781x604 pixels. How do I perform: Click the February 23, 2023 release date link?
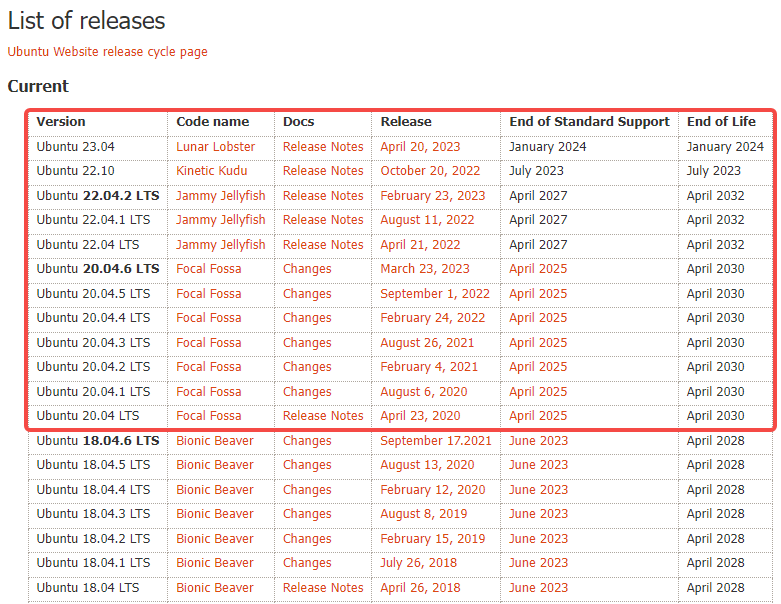(432, 196)
